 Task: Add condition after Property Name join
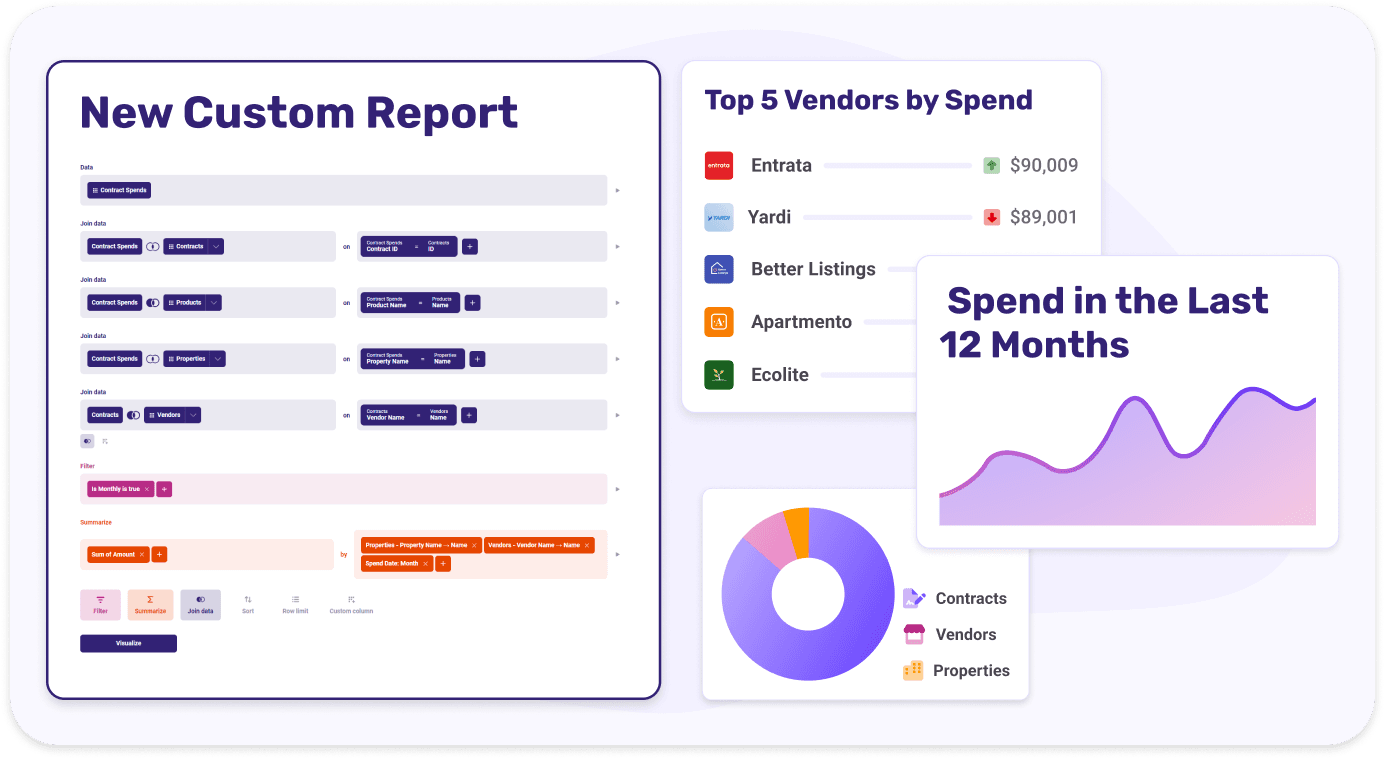coord(477,358)
